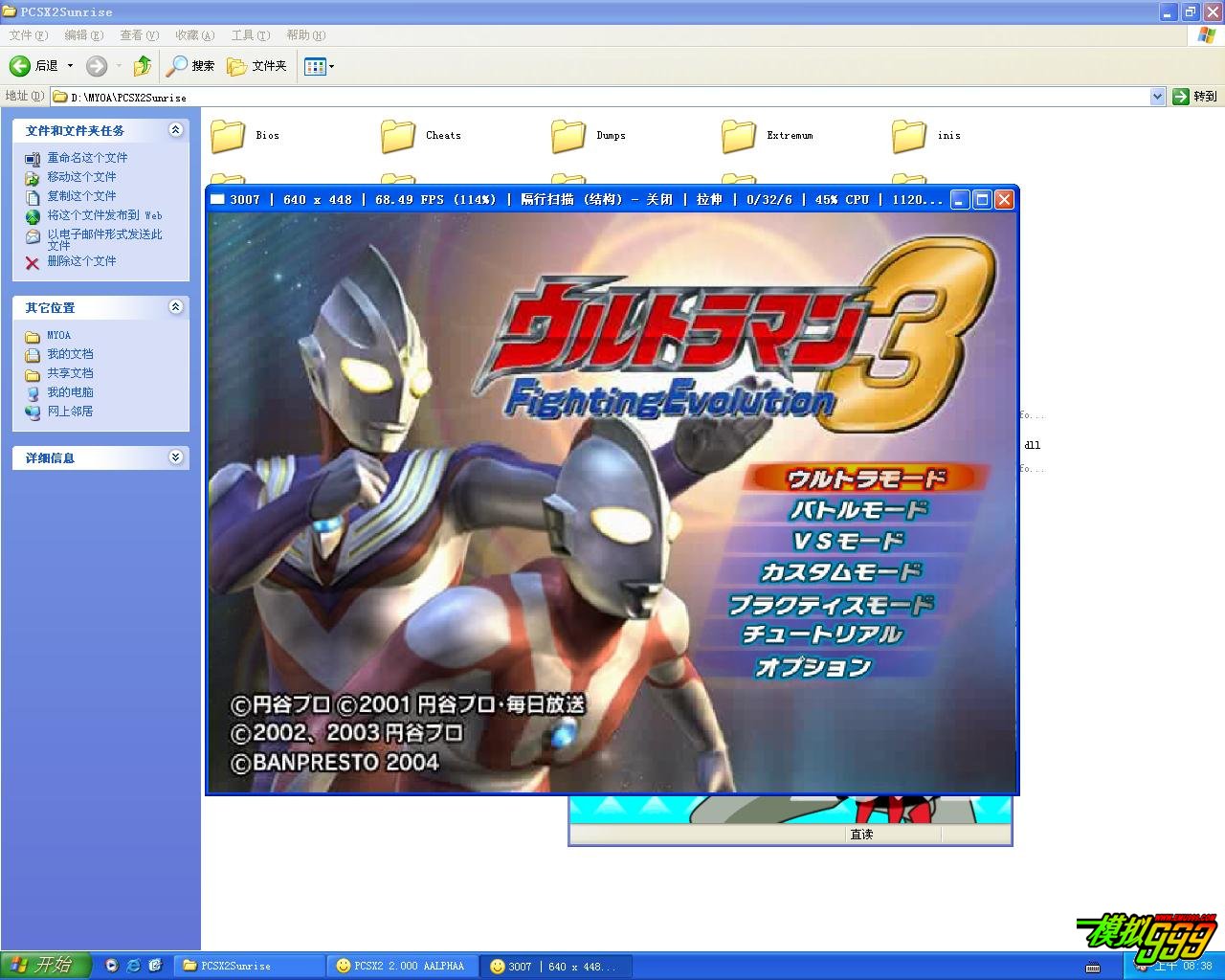
Task: Switch to PCSX2Sunrise taskbar button
Action: 251,966
